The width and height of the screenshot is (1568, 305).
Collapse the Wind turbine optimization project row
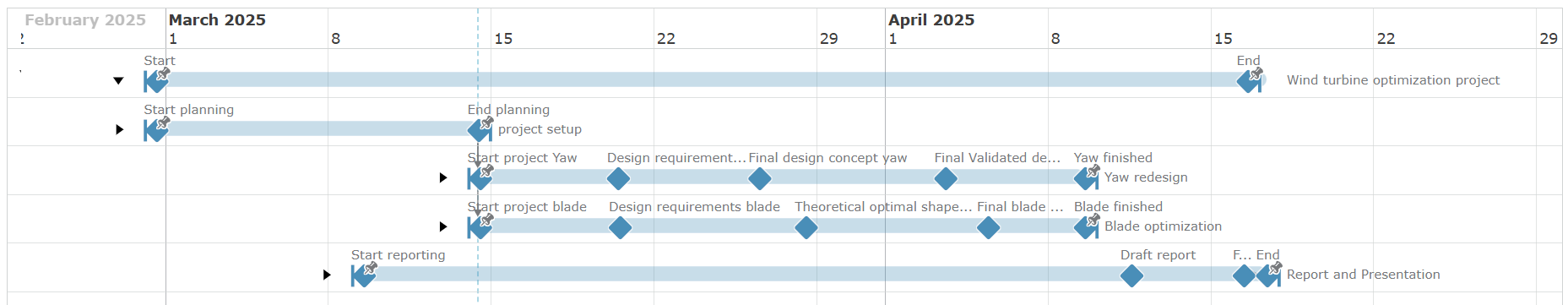[x=118, y=81]
